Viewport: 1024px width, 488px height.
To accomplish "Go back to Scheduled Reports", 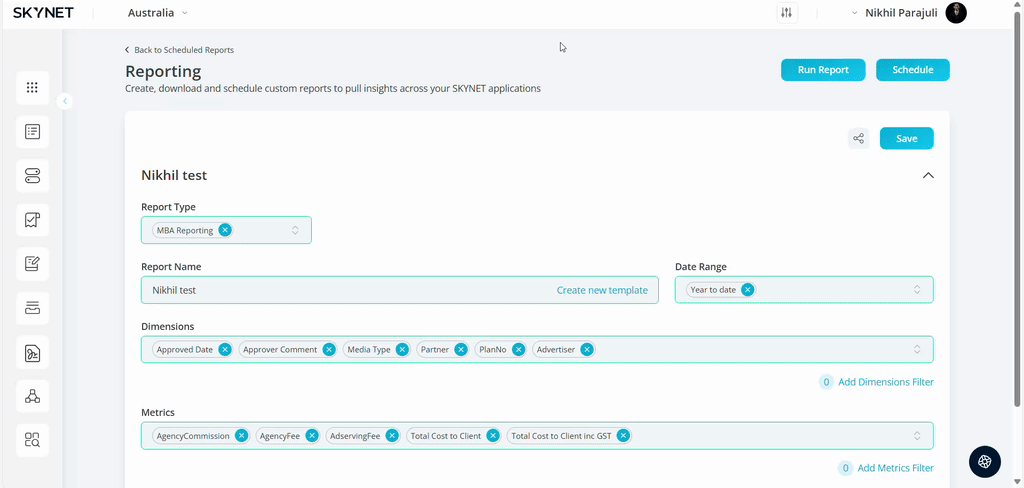I will pos(180,50).
